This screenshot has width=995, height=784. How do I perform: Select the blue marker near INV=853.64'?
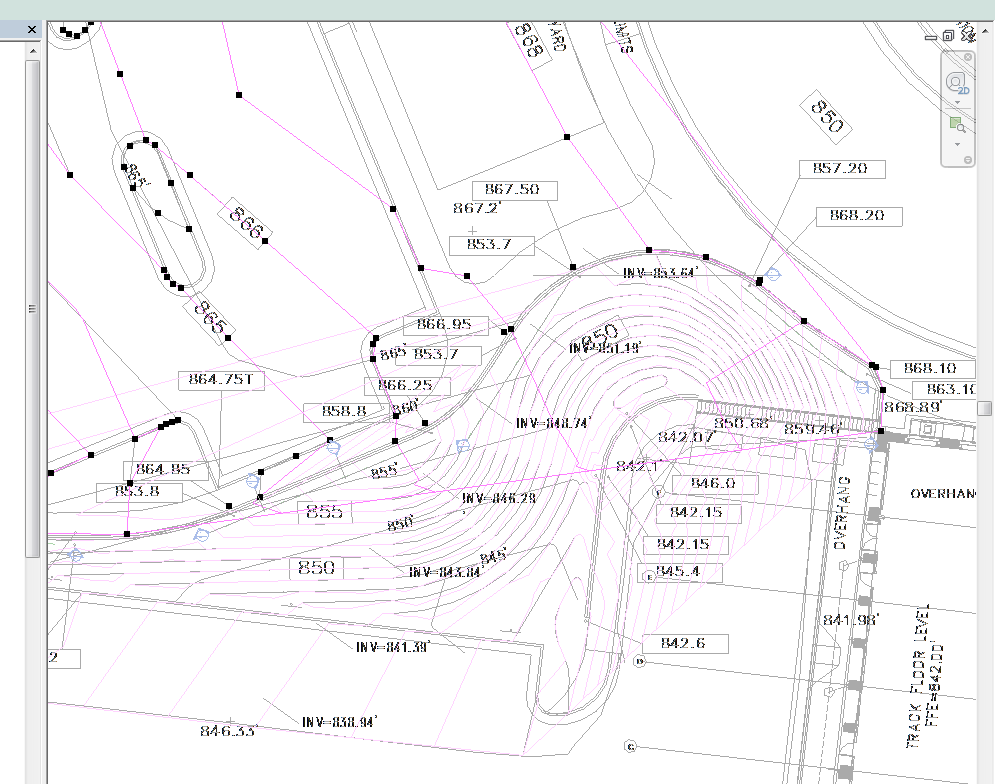772,274
